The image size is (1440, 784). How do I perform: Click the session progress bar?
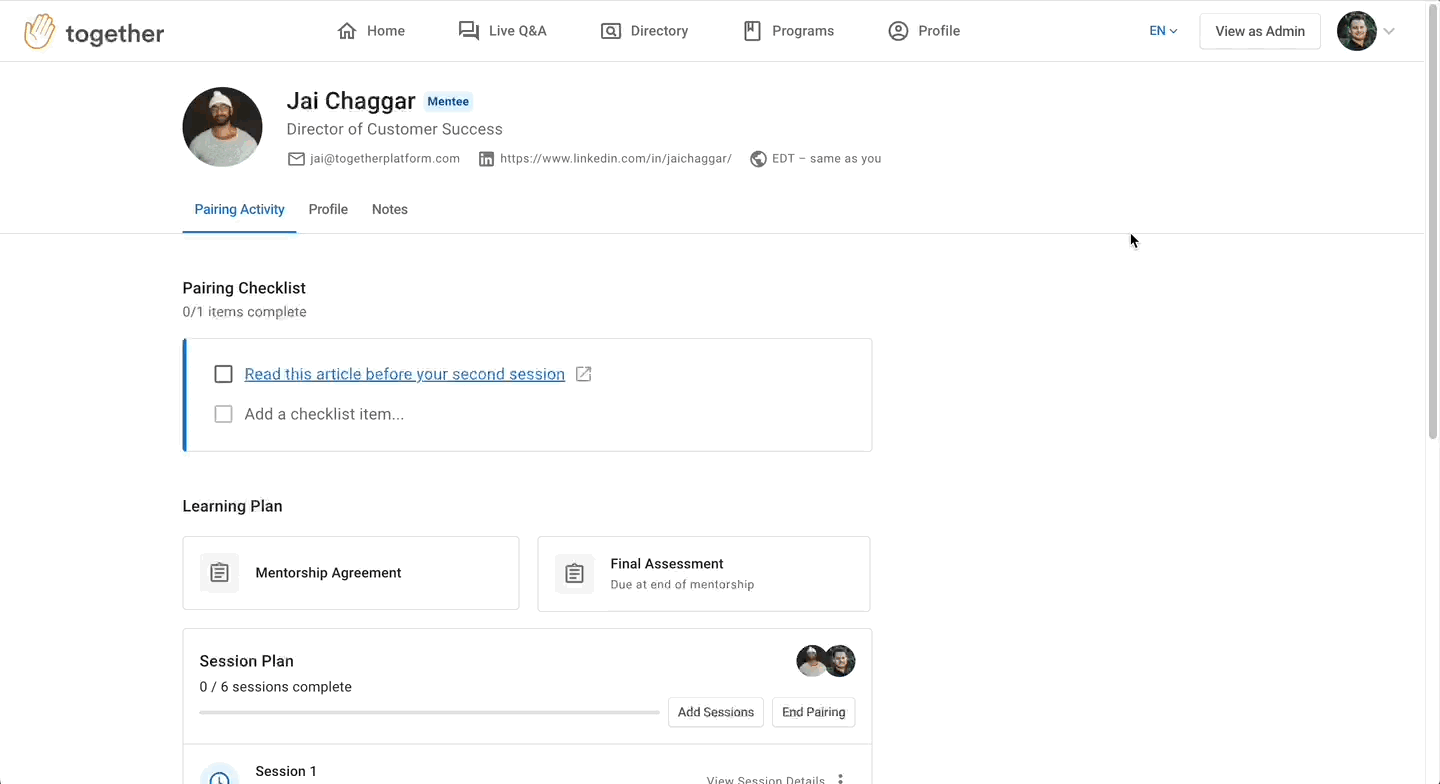[429, 712]
